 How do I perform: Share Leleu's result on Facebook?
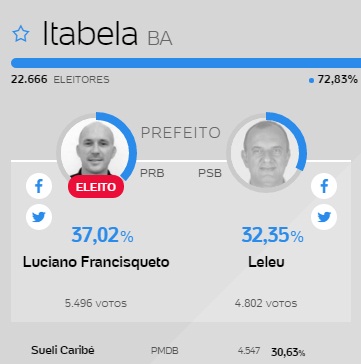tap(324, 186)
